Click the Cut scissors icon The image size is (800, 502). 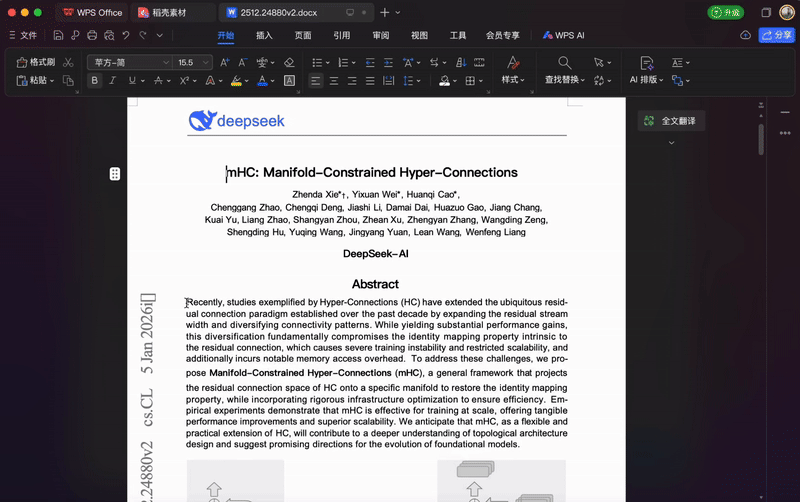coord(68,62)
